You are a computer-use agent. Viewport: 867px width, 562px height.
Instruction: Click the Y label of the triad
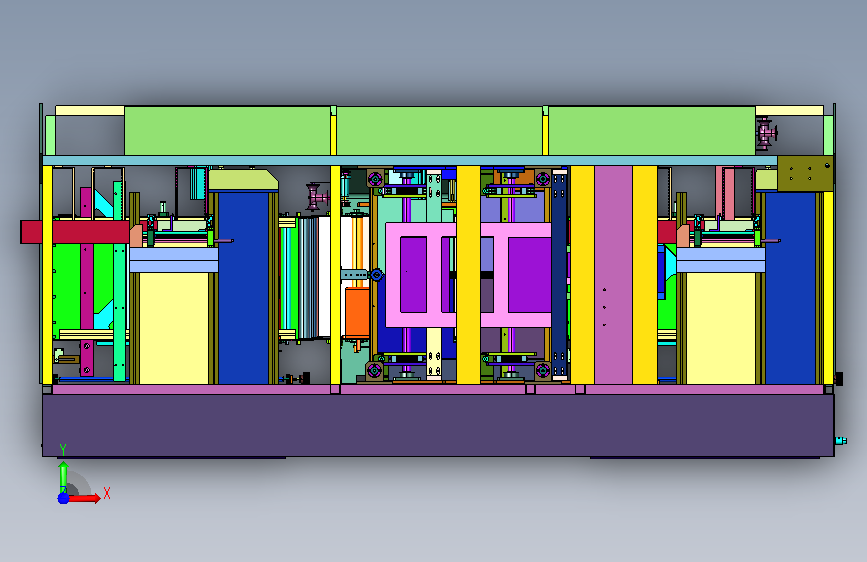(63, 450)
